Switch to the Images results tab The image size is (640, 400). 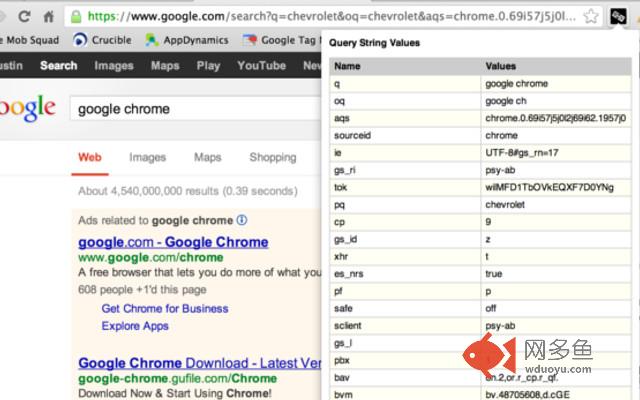[x=147, y=157]
